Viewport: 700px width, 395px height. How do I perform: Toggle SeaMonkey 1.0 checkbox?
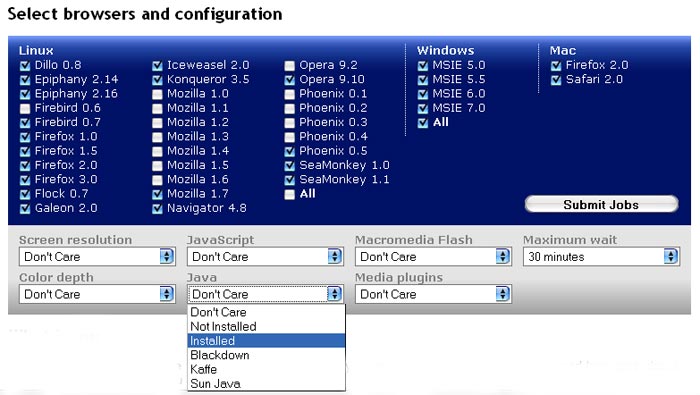tap(290, 166)
